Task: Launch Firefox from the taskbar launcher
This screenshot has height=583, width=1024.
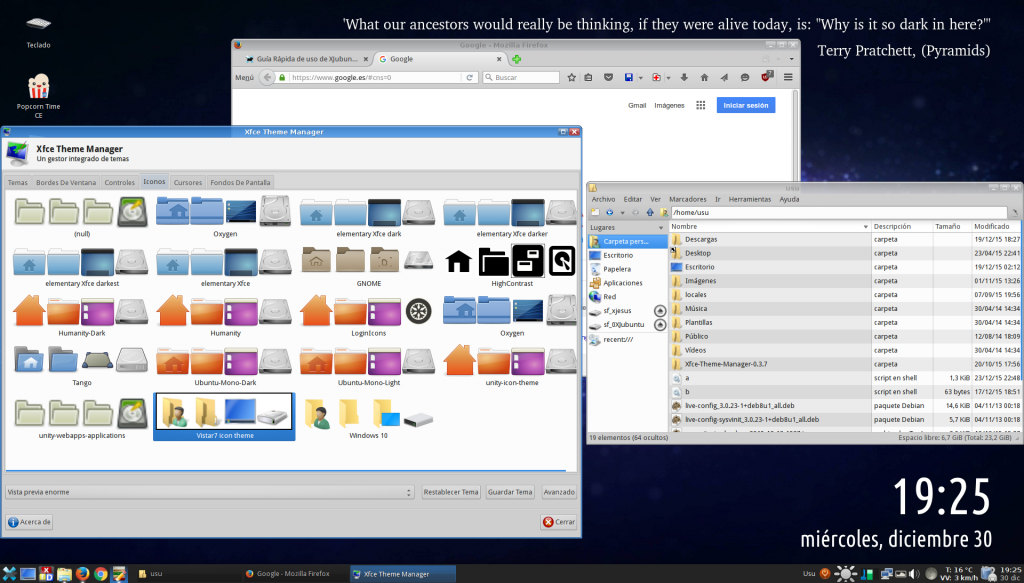Action: (82, 574)
